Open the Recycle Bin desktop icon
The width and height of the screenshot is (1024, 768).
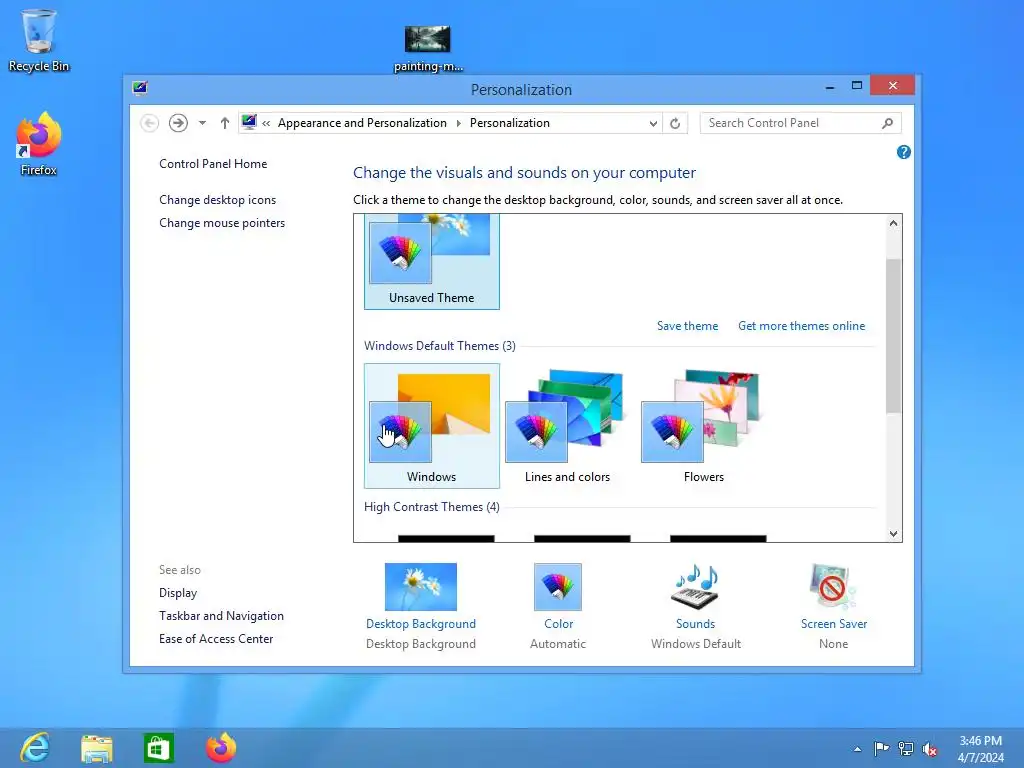pos(39,39)
